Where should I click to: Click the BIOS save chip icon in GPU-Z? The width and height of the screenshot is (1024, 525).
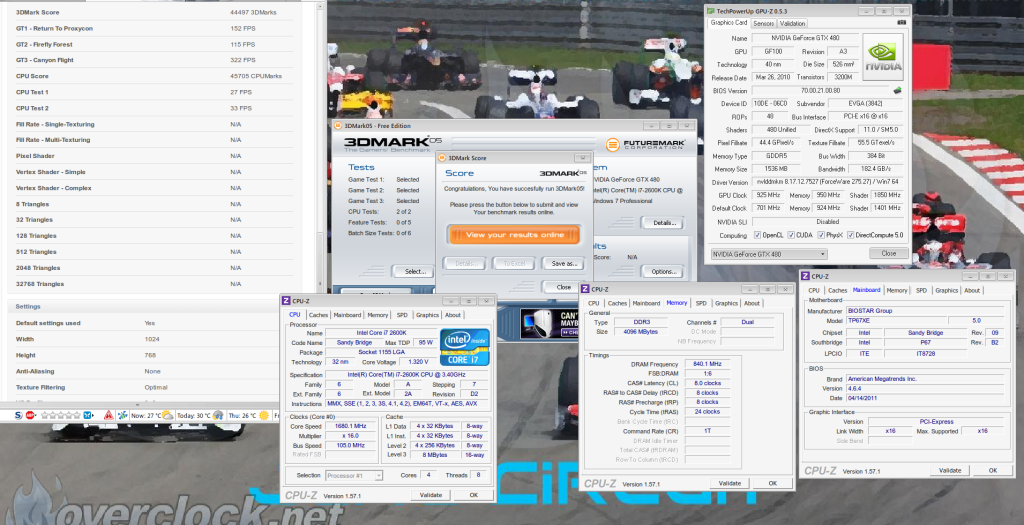tap(897, 91)
